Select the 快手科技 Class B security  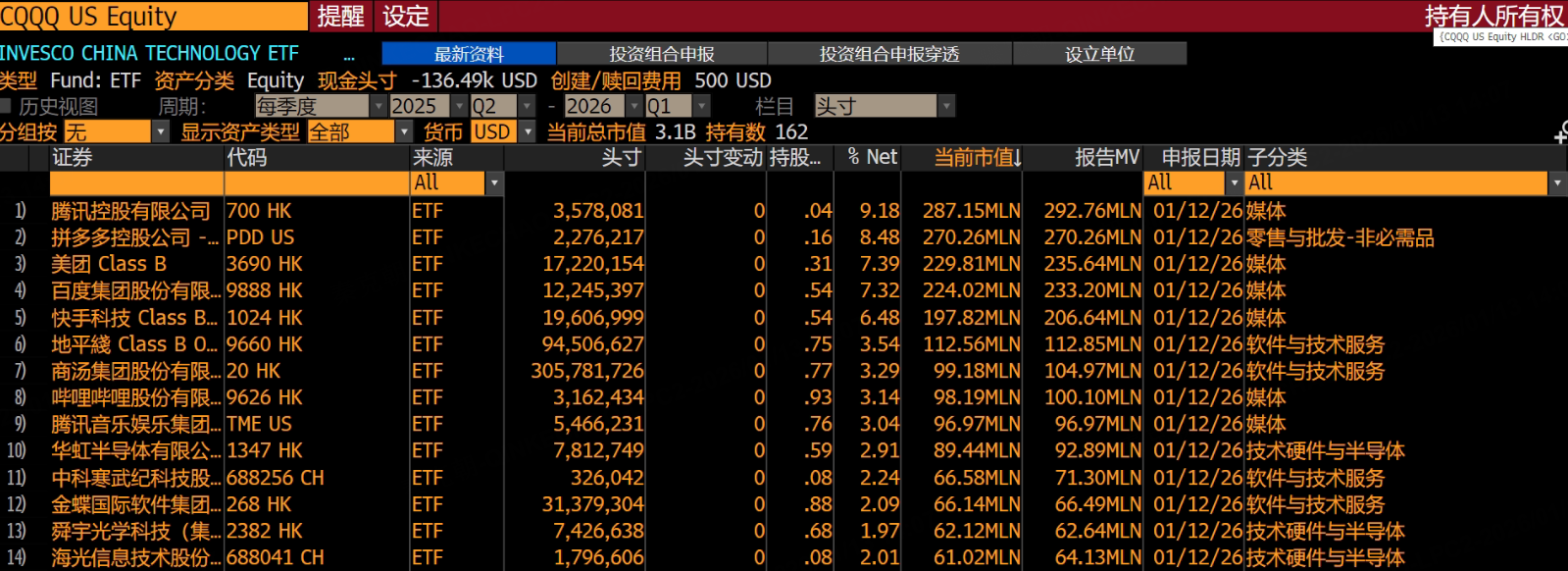click(x=135, y=318)
